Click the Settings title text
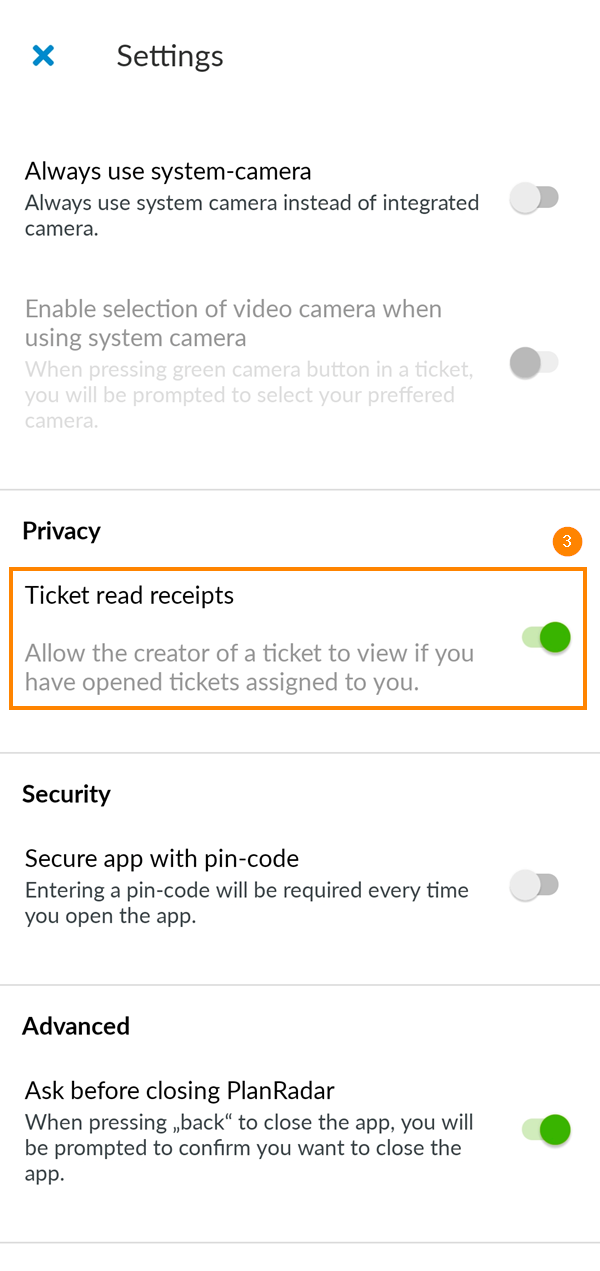 170,57
